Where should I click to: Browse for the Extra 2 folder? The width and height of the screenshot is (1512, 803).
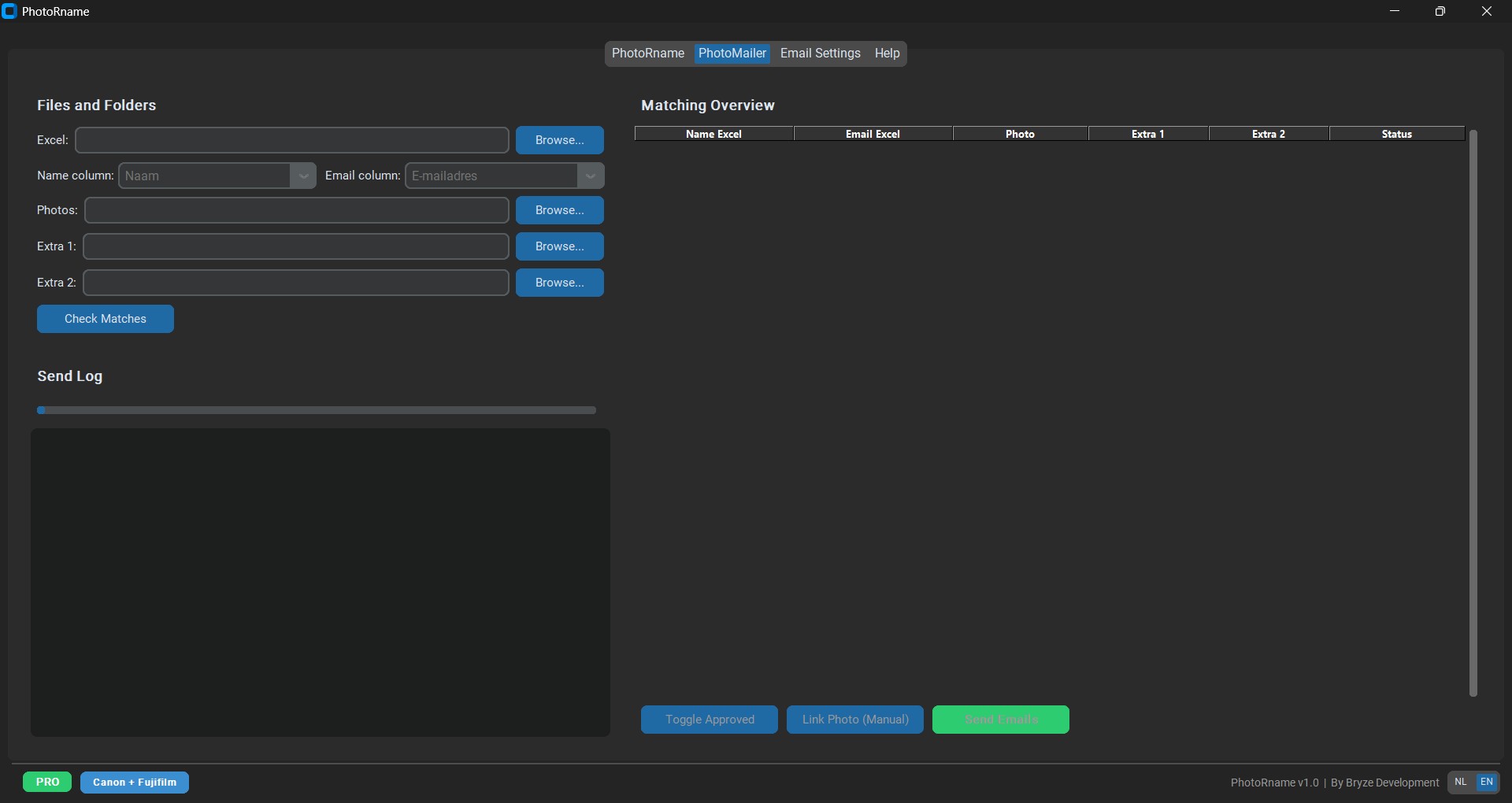pyautogui.click(x=559, y=283)
